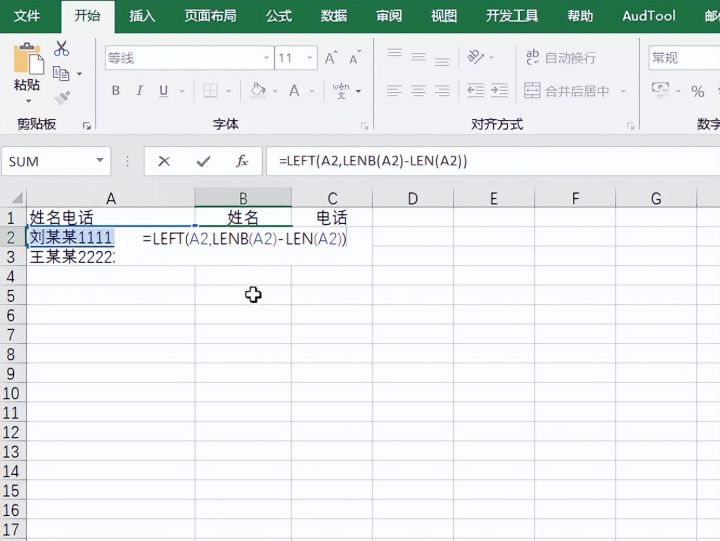Click the Cut scissors icon
Screen dimensions: 720x541
click(61, 48)
